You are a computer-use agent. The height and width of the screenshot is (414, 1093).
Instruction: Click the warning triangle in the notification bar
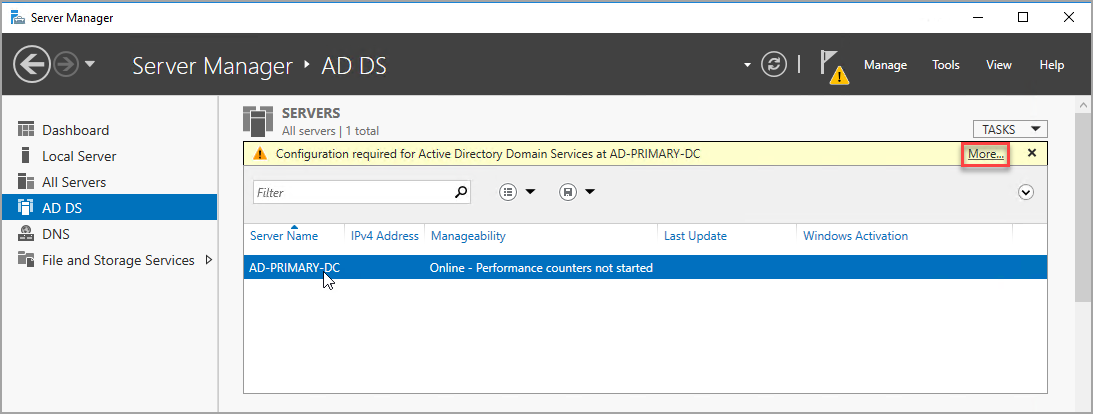260,154
